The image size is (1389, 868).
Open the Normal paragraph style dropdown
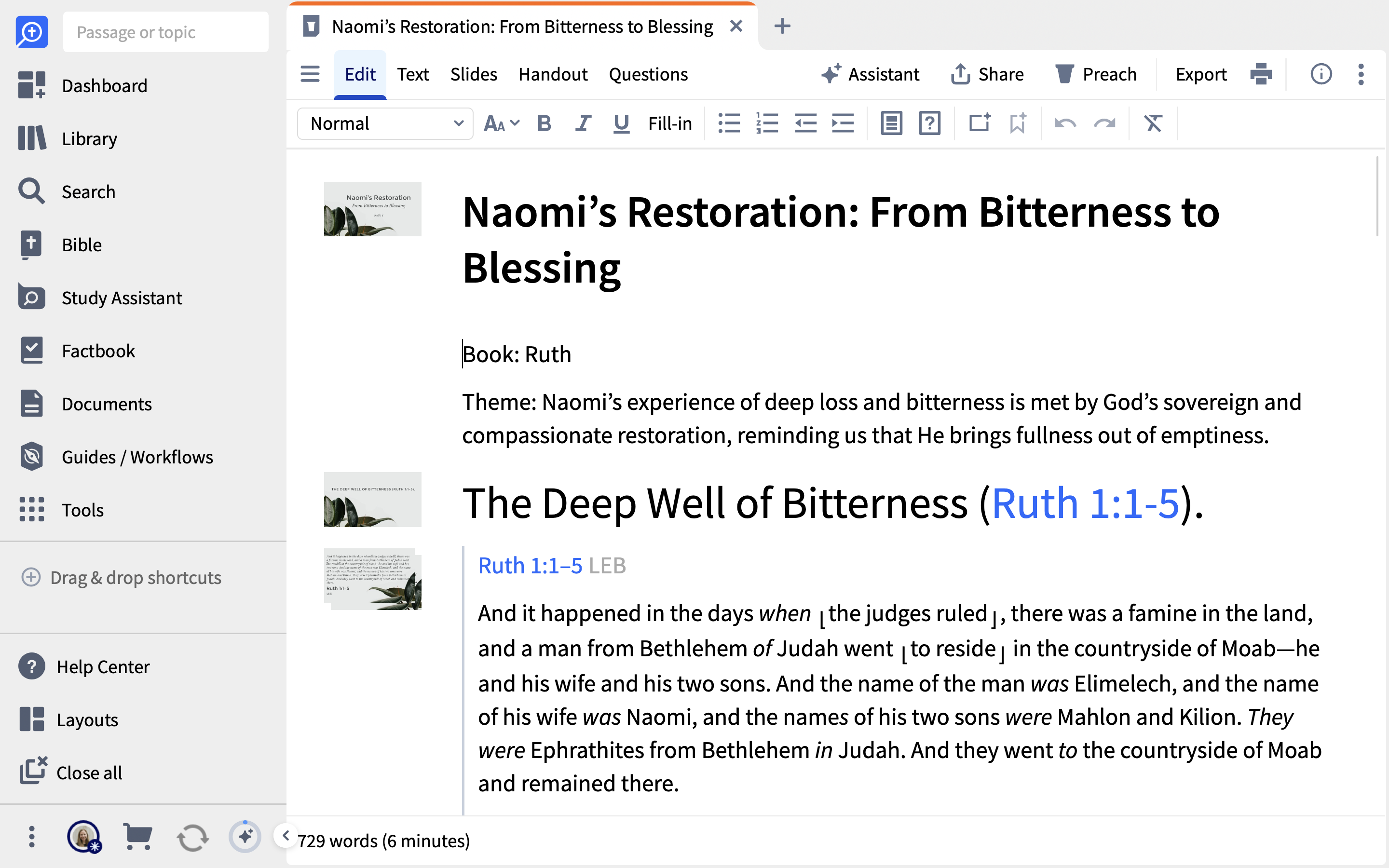pos(385,123)
